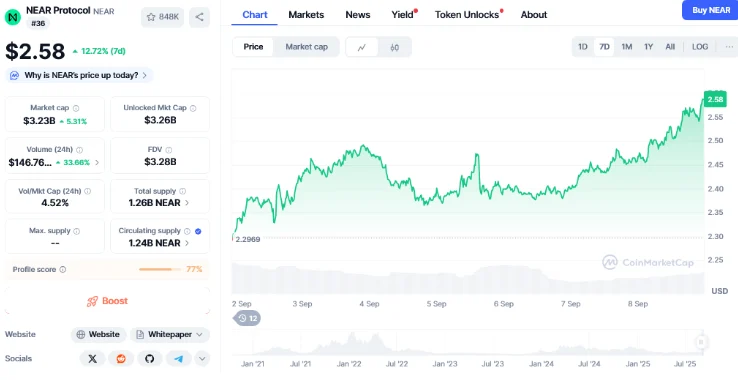Viewport: 738px width, 380px height.
Task: Click the $3.26B unlocked market cap value
Action: tap(160, 120)
